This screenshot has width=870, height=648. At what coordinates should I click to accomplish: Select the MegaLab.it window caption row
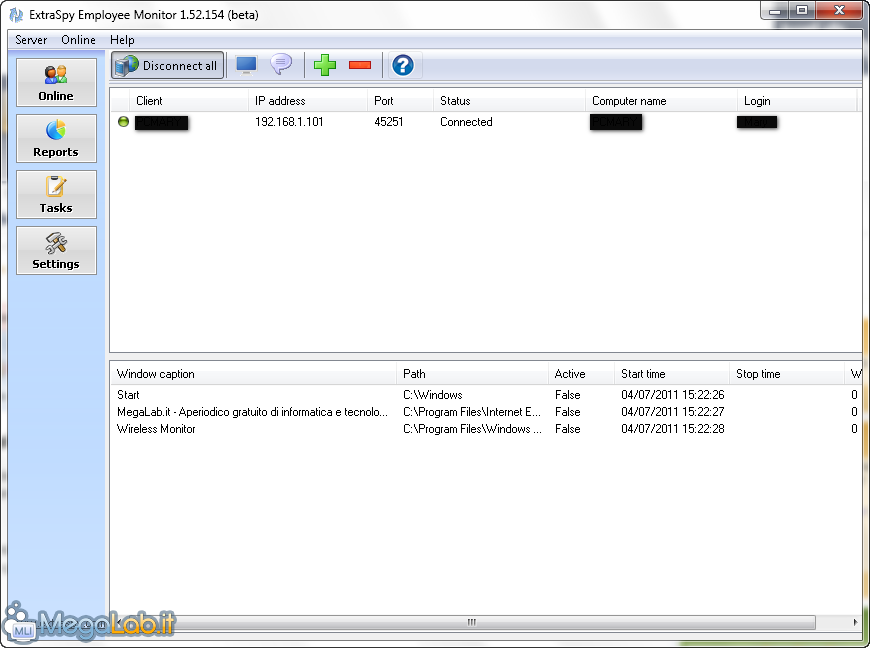click(x=252, y=412)
